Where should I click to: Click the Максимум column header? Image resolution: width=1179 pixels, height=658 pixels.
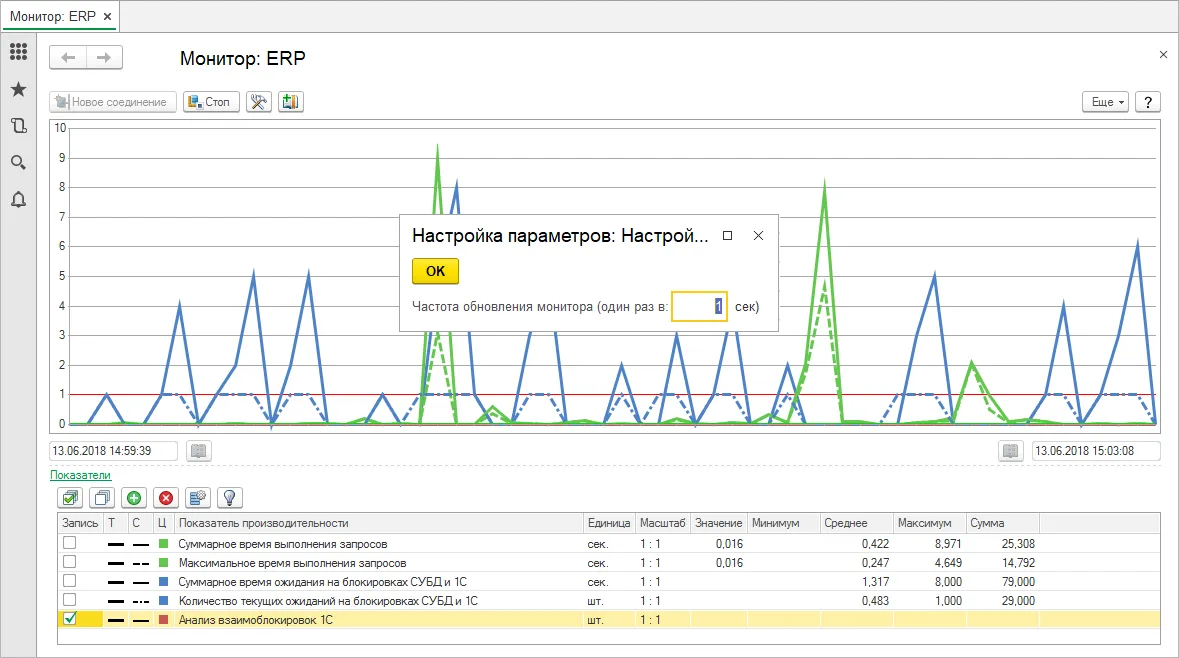[x=929, y=523]
